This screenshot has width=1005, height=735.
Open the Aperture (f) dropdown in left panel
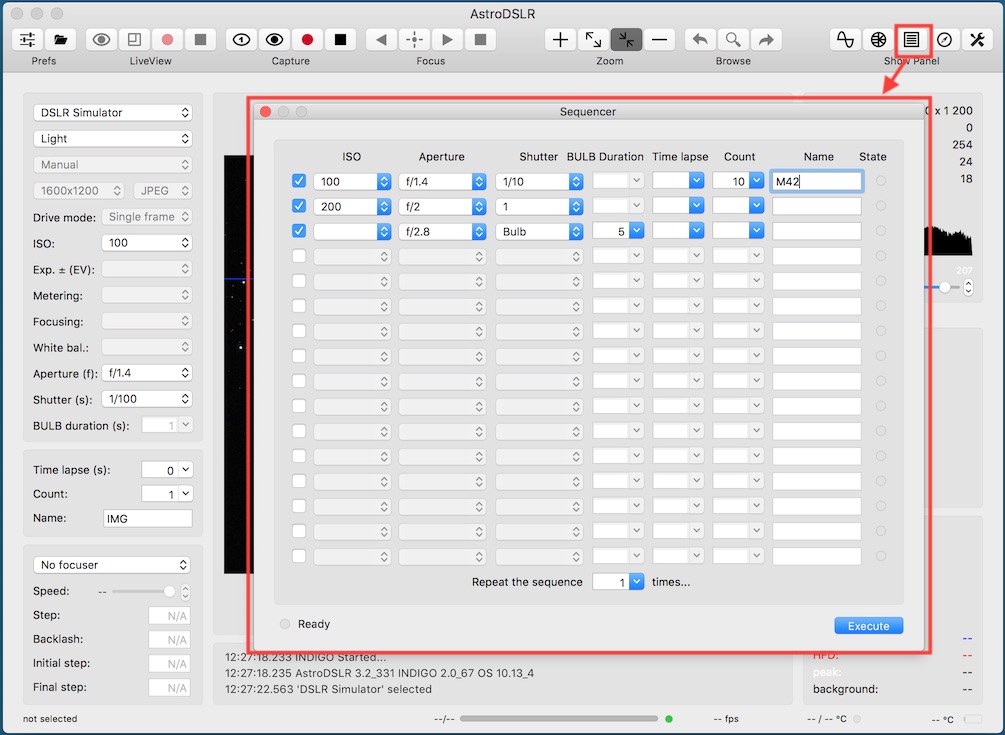(147, 373)
